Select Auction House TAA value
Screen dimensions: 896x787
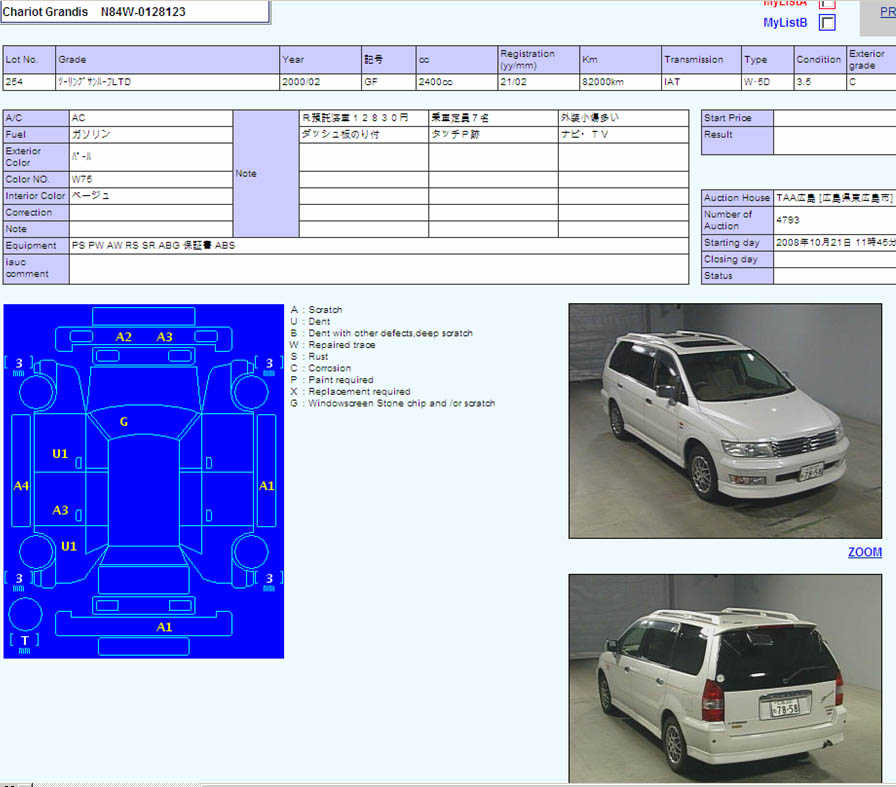[x=834, y=198]
